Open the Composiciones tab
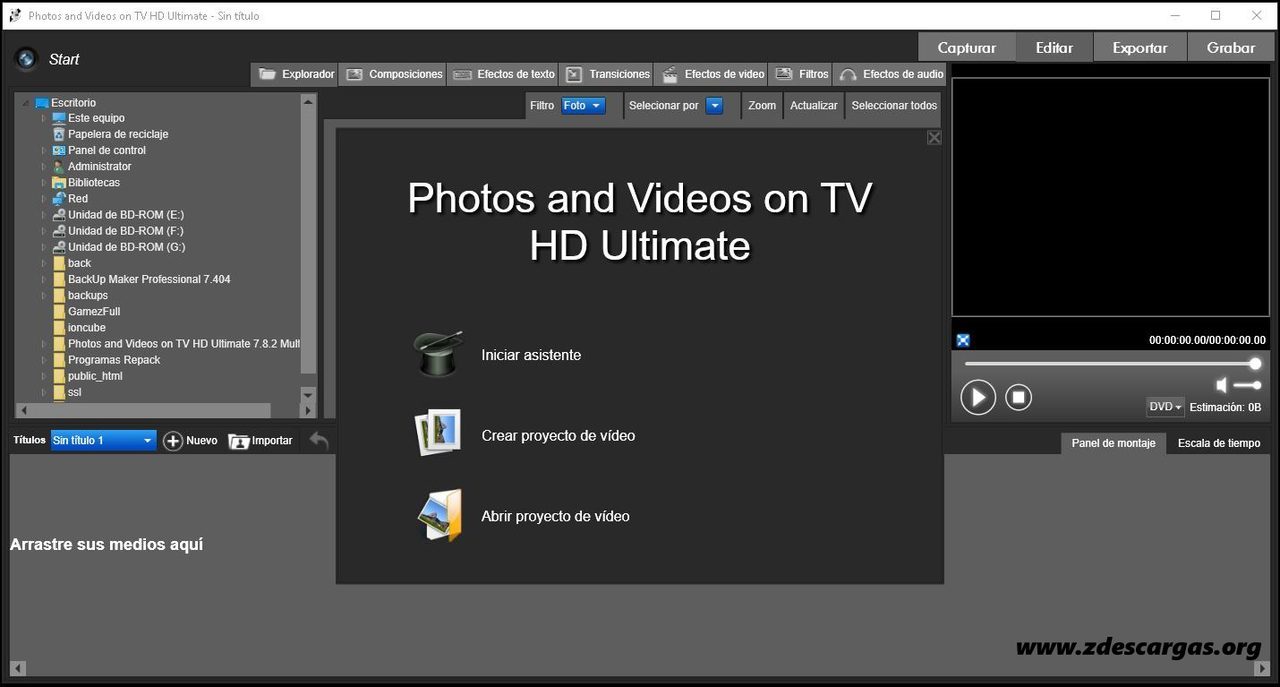 pyautogui.click(x=394, y=74)
